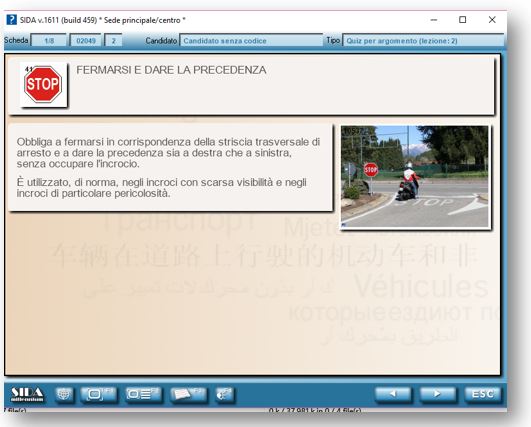Click the Tipo label
This screenshot has width=531, height=427.
pyautogui.click(x=333, y=40)
